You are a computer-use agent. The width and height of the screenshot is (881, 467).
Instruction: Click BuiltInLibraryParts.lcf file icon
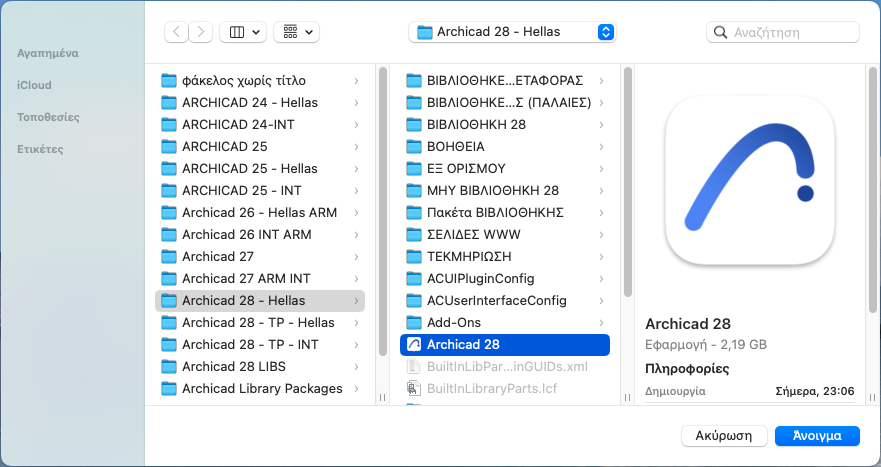point(414,388)
